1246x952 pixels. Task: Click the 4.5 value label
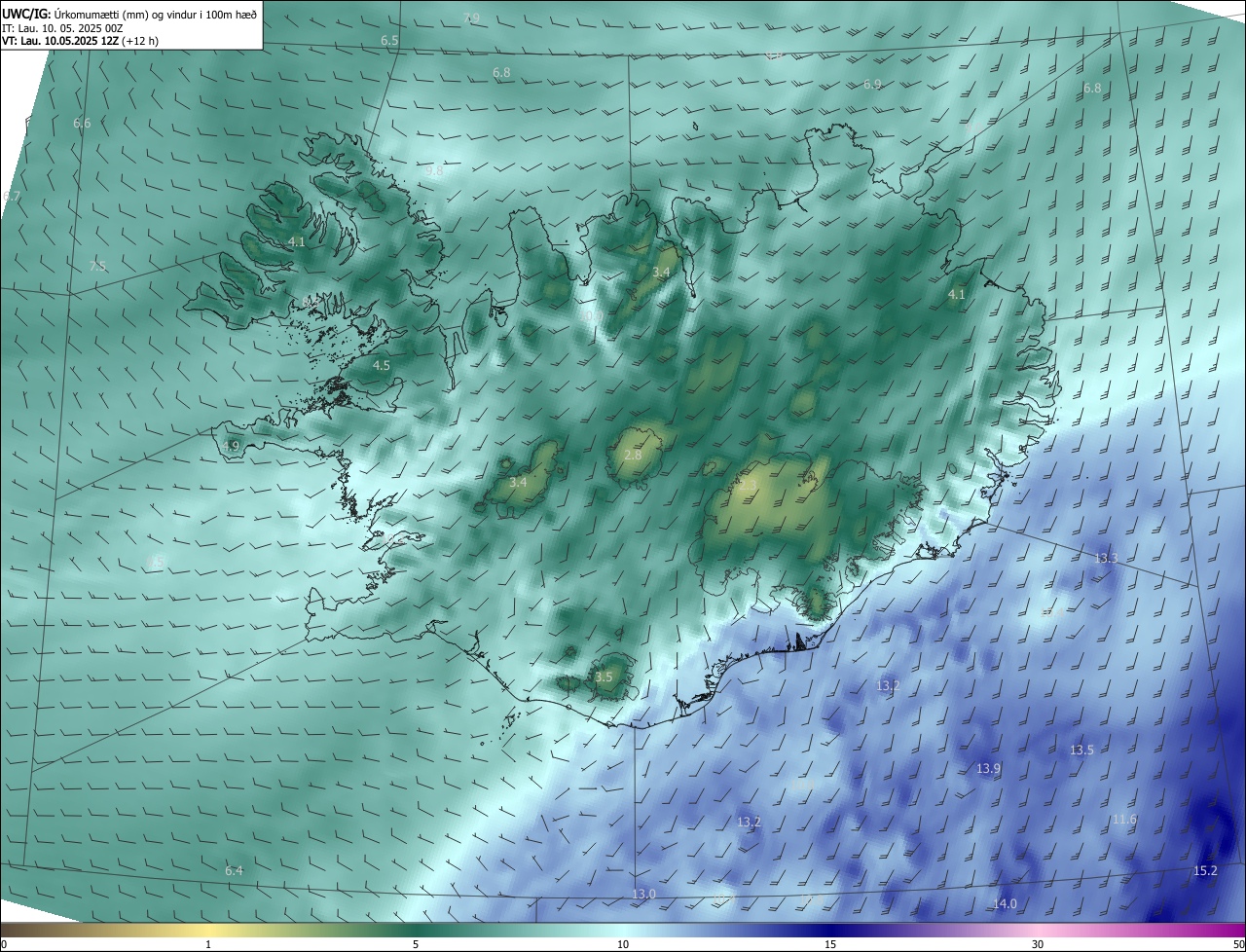(x=382, y=366)
